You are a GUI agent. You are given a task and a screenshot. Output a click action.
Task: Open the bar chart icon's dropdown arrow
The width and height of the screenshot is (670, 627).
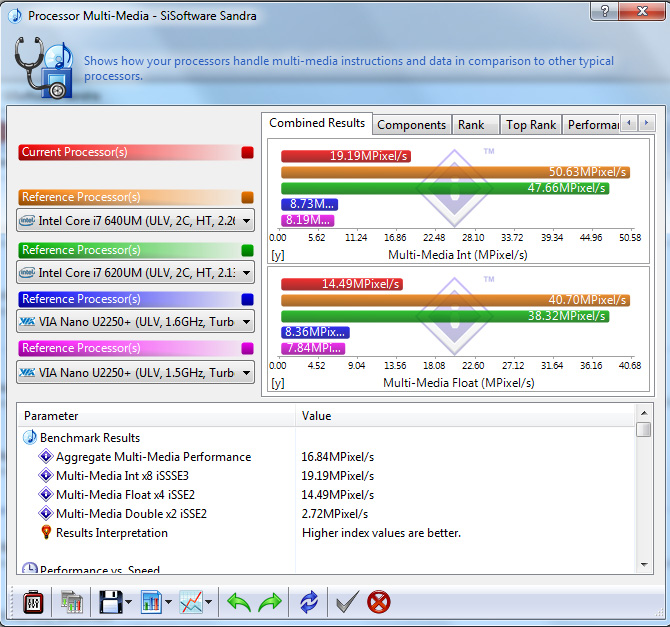click(168, 602)
